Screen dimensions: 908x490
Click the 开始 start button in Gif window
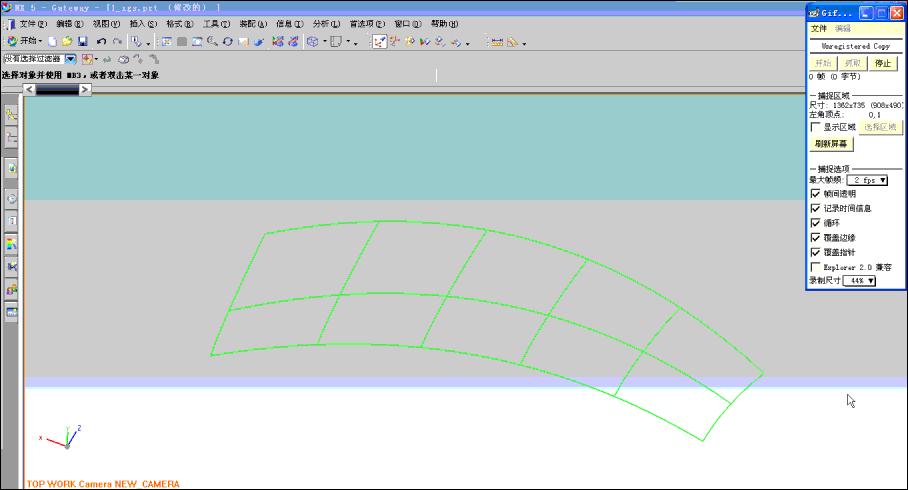point(823,63)
